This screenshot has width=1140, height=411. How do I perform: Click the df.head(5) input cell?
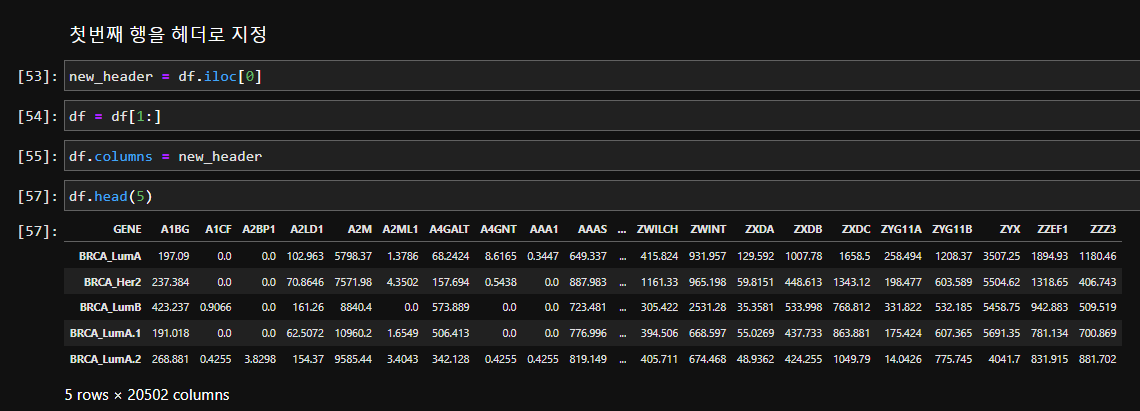pyautogui.click(x=602, y=196)
